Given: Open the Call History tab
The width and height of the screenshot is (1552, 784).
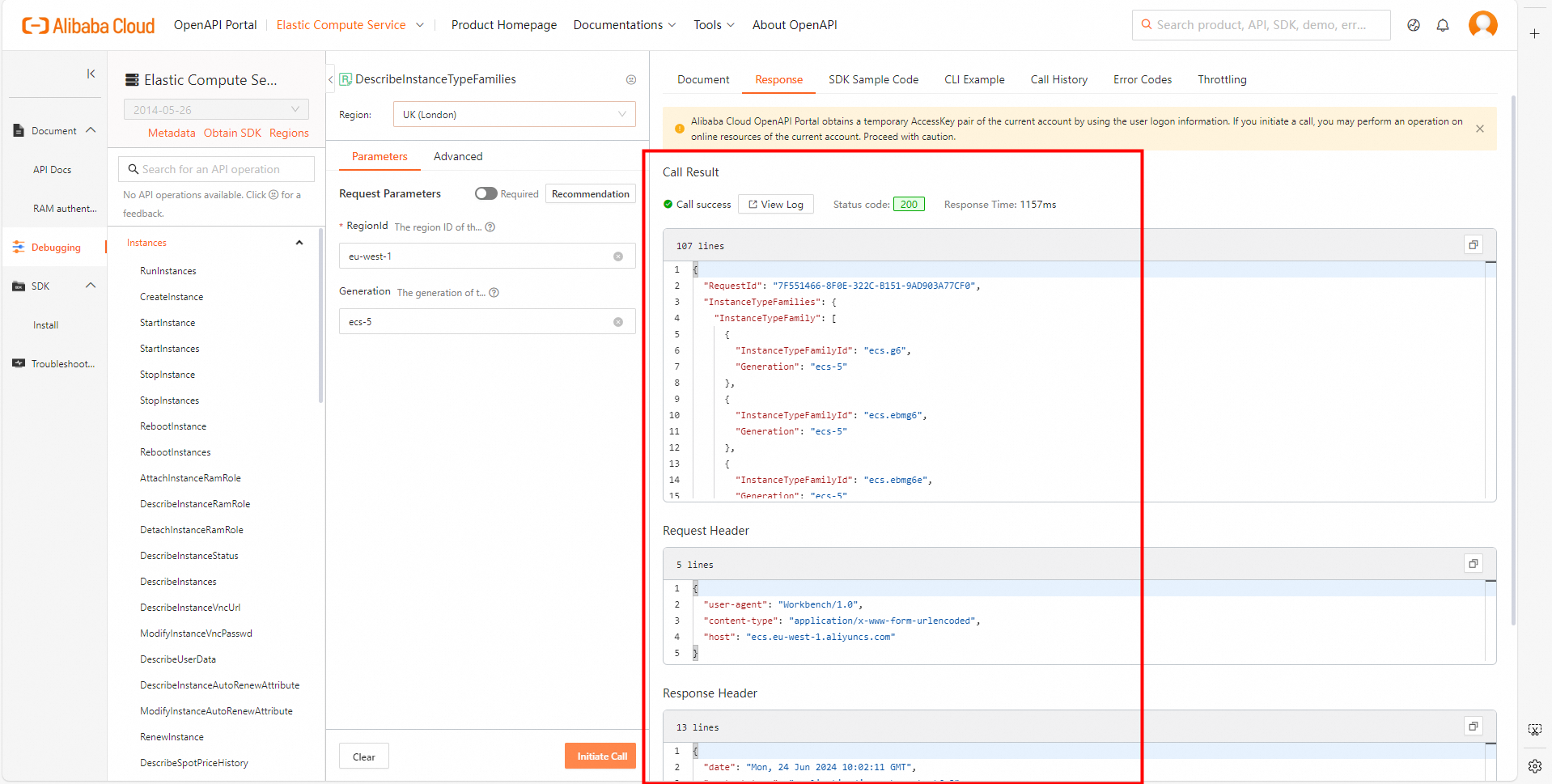Looking at the screenshot, I should [x=1058, y=79].
